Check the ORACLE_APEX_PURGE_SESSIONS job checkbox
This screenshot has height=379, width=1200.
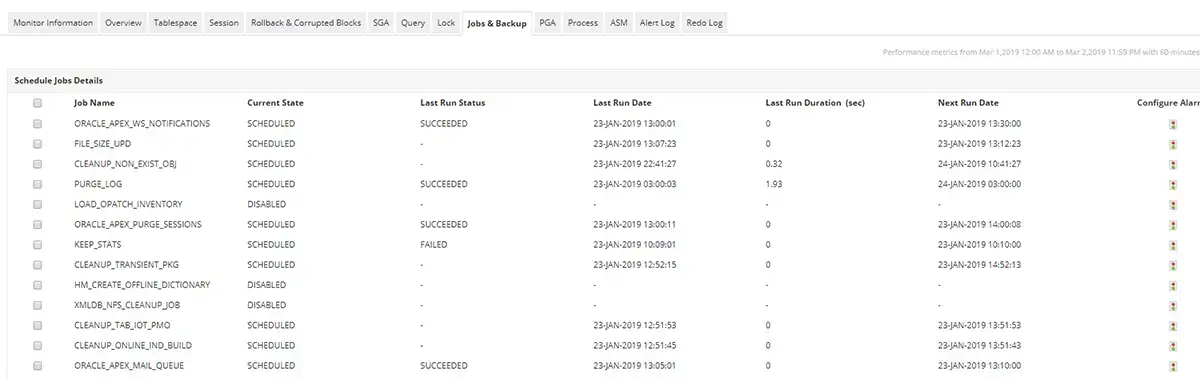[x=37, y=224]
